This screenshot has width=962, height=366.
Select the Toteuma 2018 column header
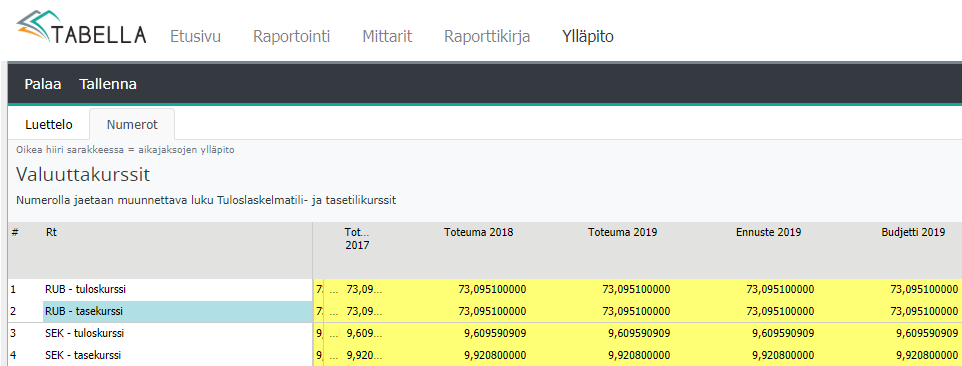479,232
